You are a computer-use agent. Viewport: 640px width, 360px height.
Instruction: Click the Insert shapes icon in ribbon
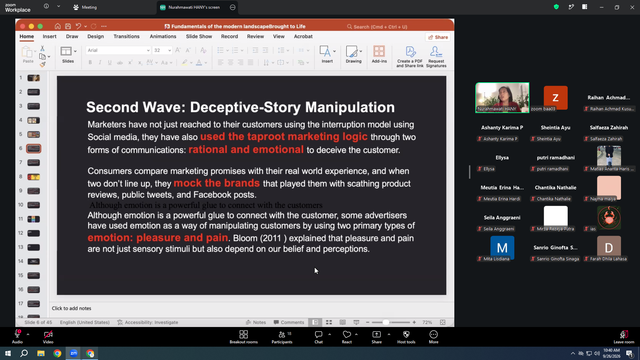(325, 51)
